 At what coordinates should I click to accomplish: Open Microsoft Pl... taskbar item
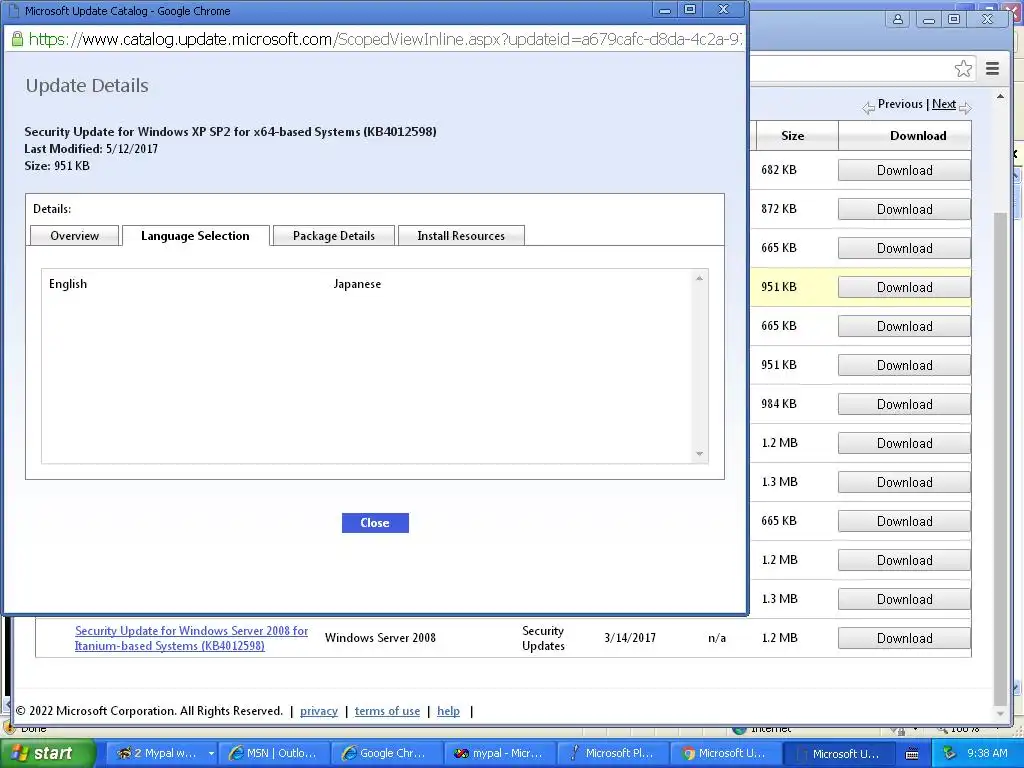611,754
